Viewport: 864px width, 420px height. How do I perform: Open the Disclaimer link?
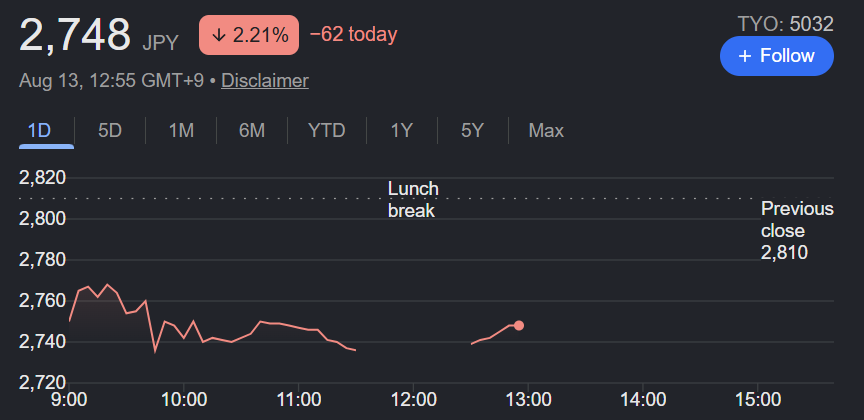(x=265, y=81)
